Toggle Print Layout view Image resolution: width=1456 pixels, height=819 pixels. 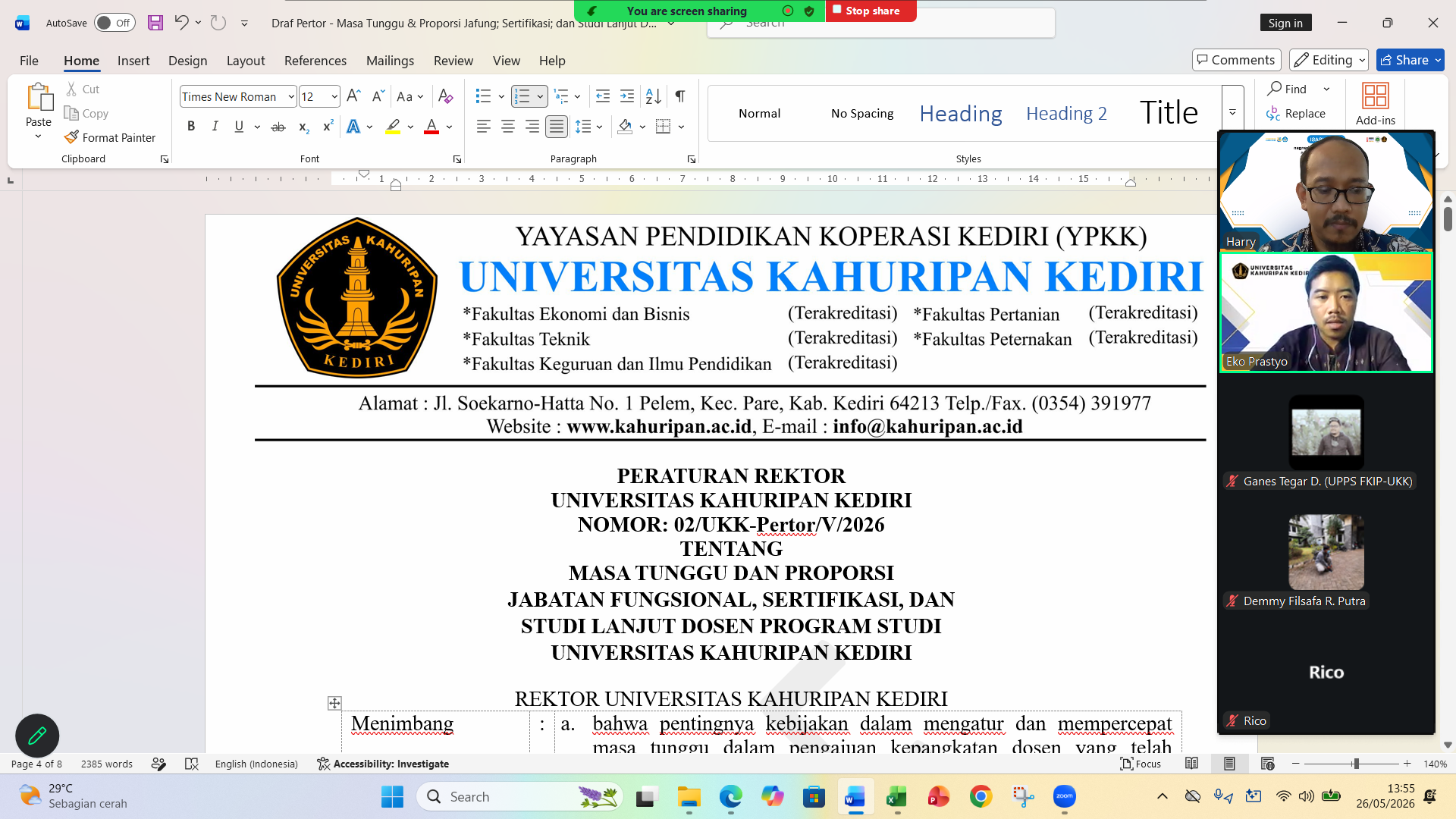[1229, 764]
